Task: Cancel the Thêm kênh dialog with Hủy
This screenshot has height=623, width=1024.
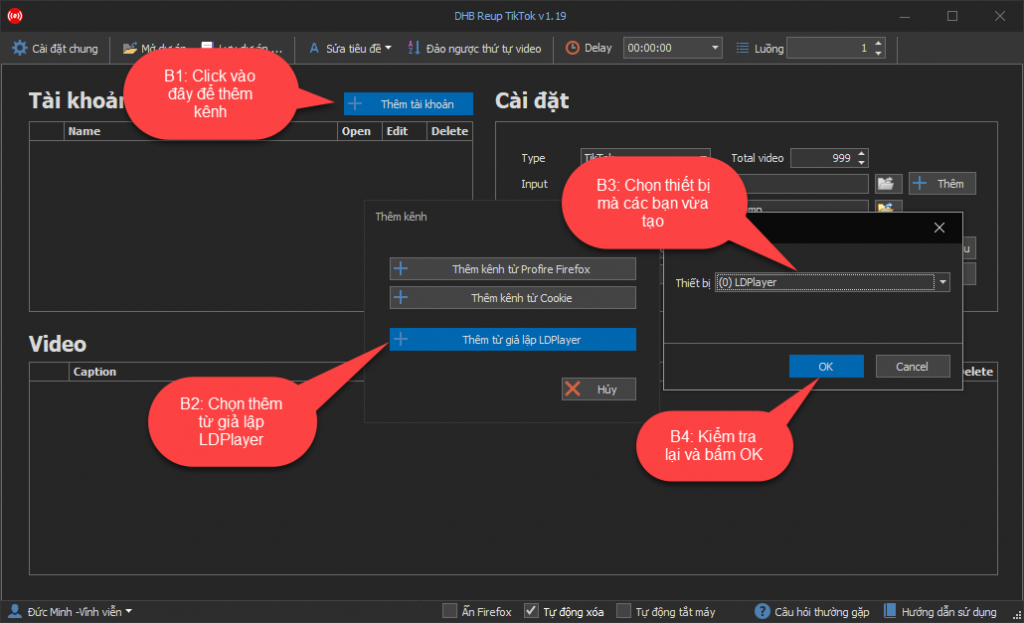Action: click(x=598, y=389)
